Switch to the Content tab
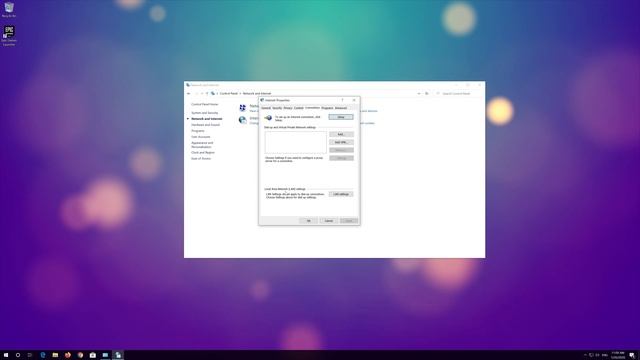 tap(299, 108)
